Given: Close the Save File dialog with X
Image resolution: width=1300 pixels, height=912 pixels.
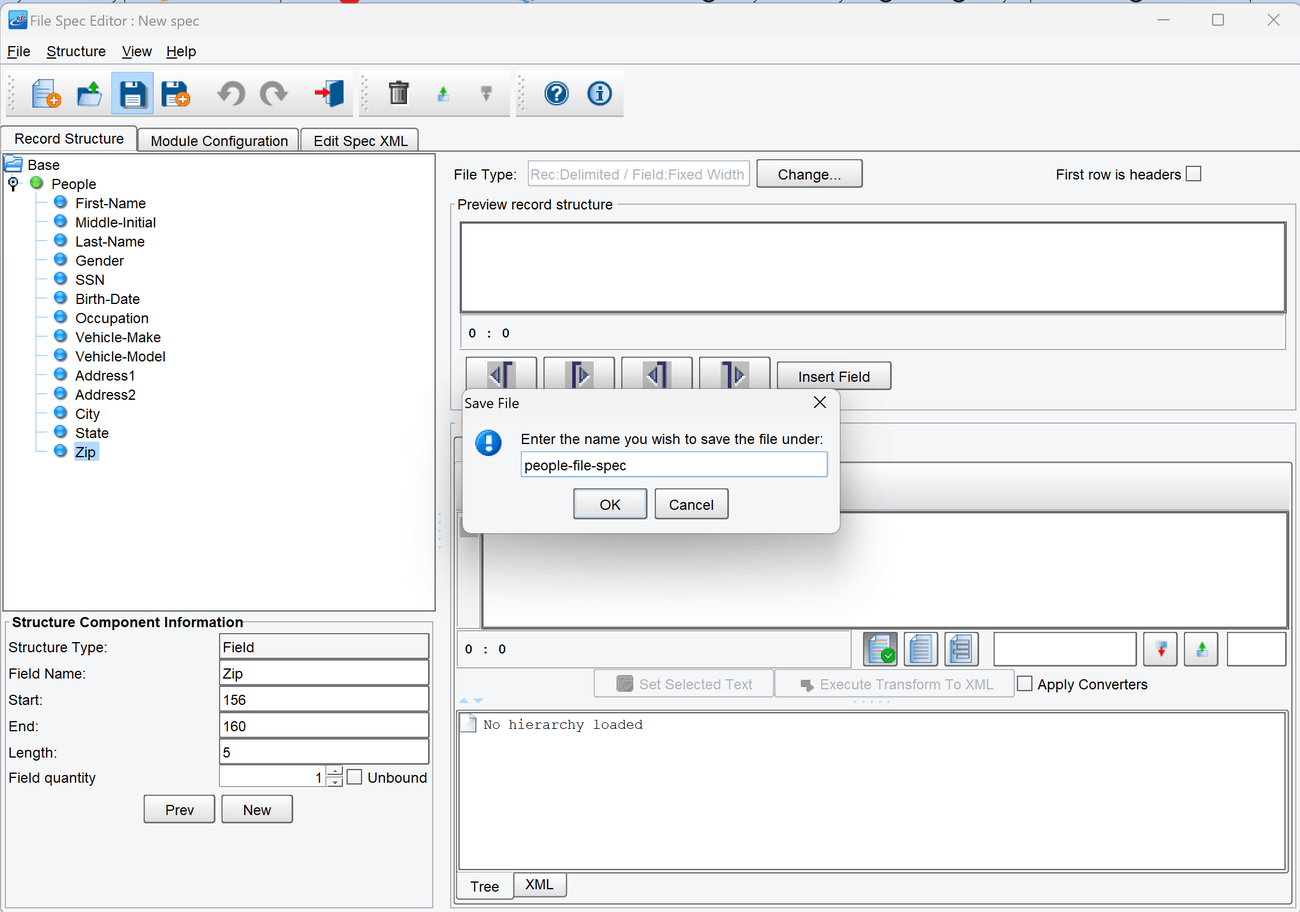Looking at the screenshot, I should point(820,402).
